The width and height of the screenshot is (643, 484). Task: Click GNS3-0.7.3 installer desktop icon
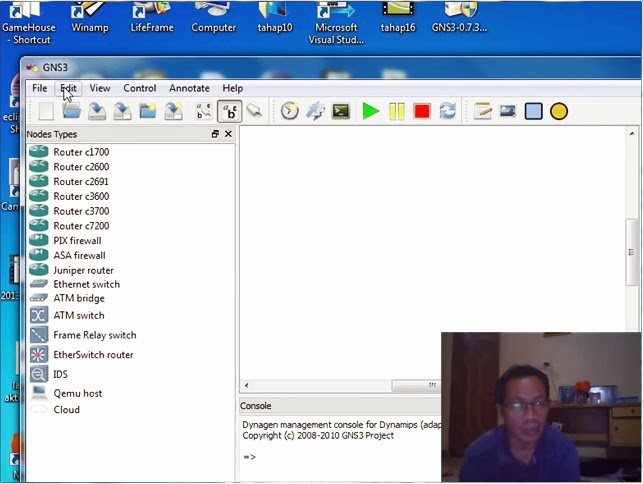[x=459, y=17]
